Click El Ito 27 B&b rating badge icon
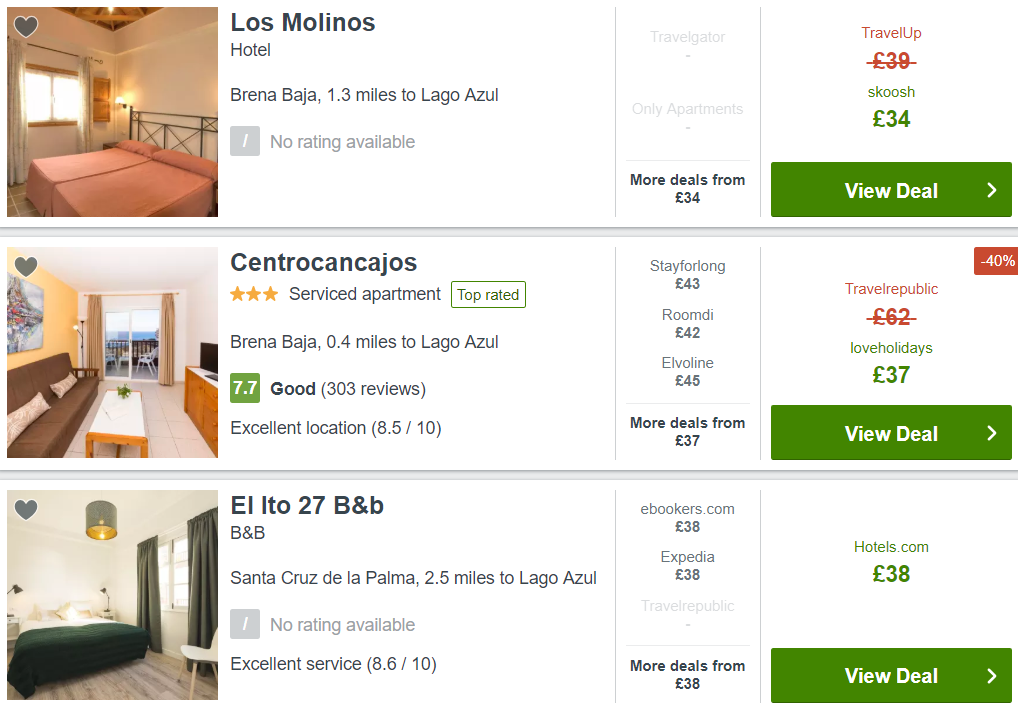 click(x=245, y=625)
